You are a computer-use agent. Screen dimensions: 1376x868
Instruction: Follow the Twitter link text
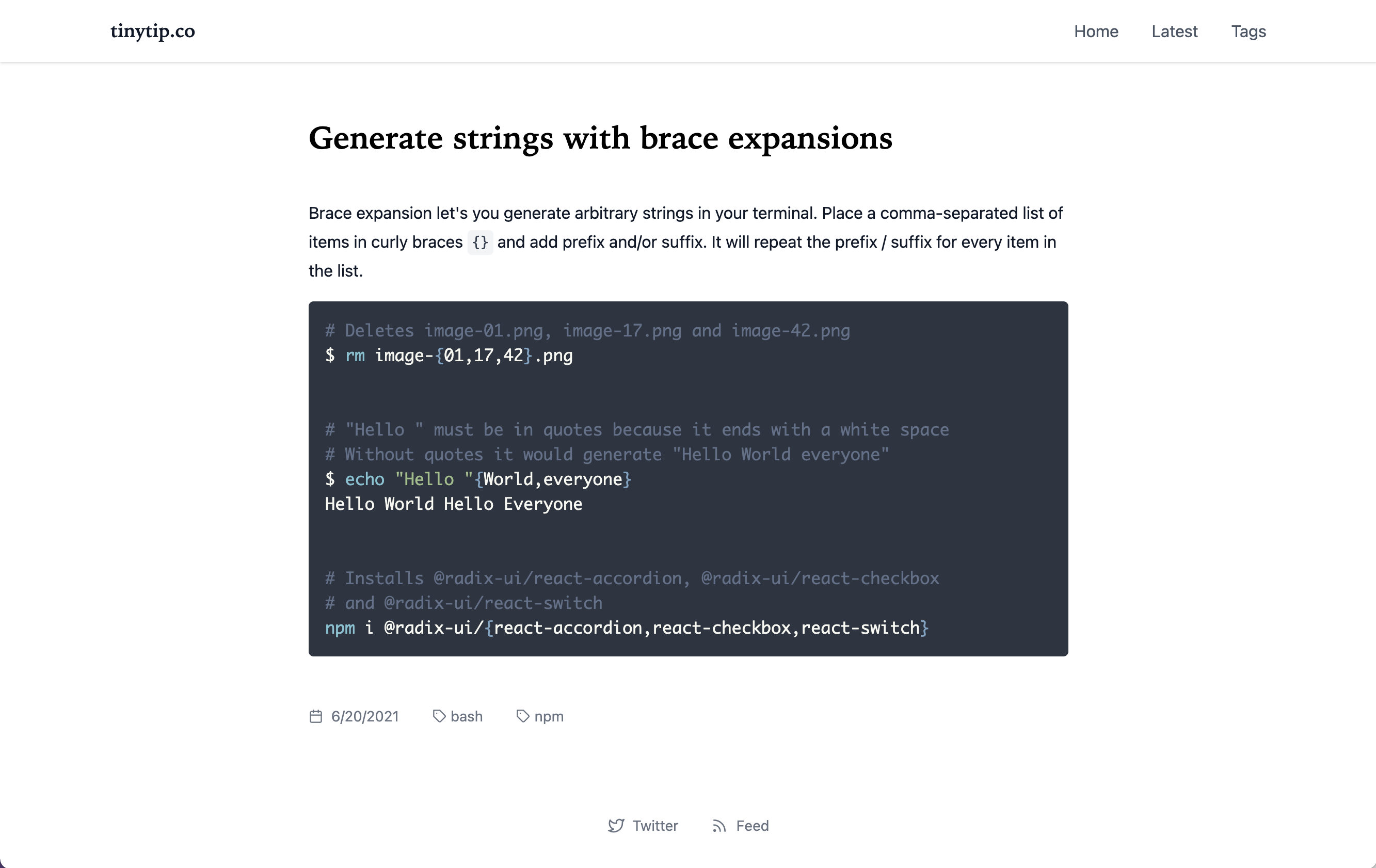tap(655, 826)
